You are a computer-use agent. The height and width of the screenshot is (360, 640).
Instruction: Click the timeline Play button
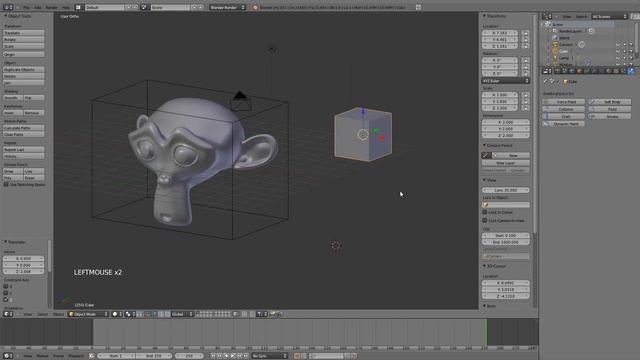[233, 356]
